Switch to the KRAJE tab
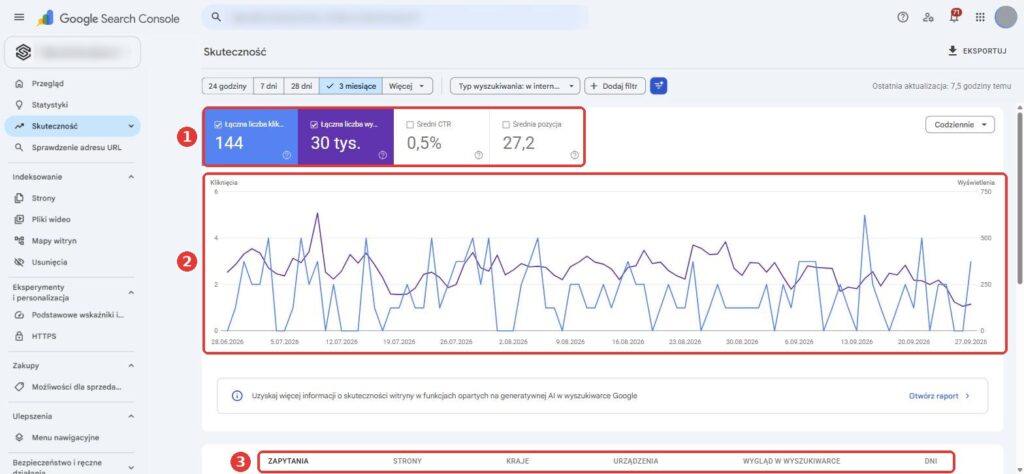The width and height of the screenshot is (1024, 474). point(517,461)
